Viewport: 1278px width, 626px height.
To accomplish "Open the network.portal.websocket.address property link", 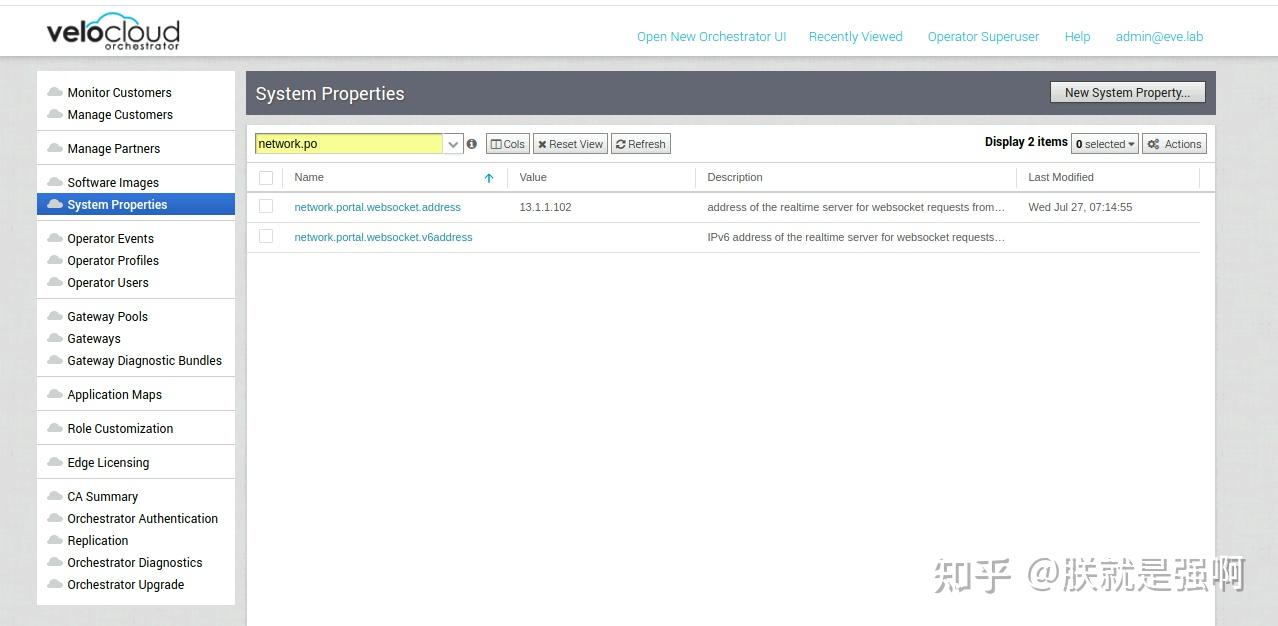I will tap(377, 207).
